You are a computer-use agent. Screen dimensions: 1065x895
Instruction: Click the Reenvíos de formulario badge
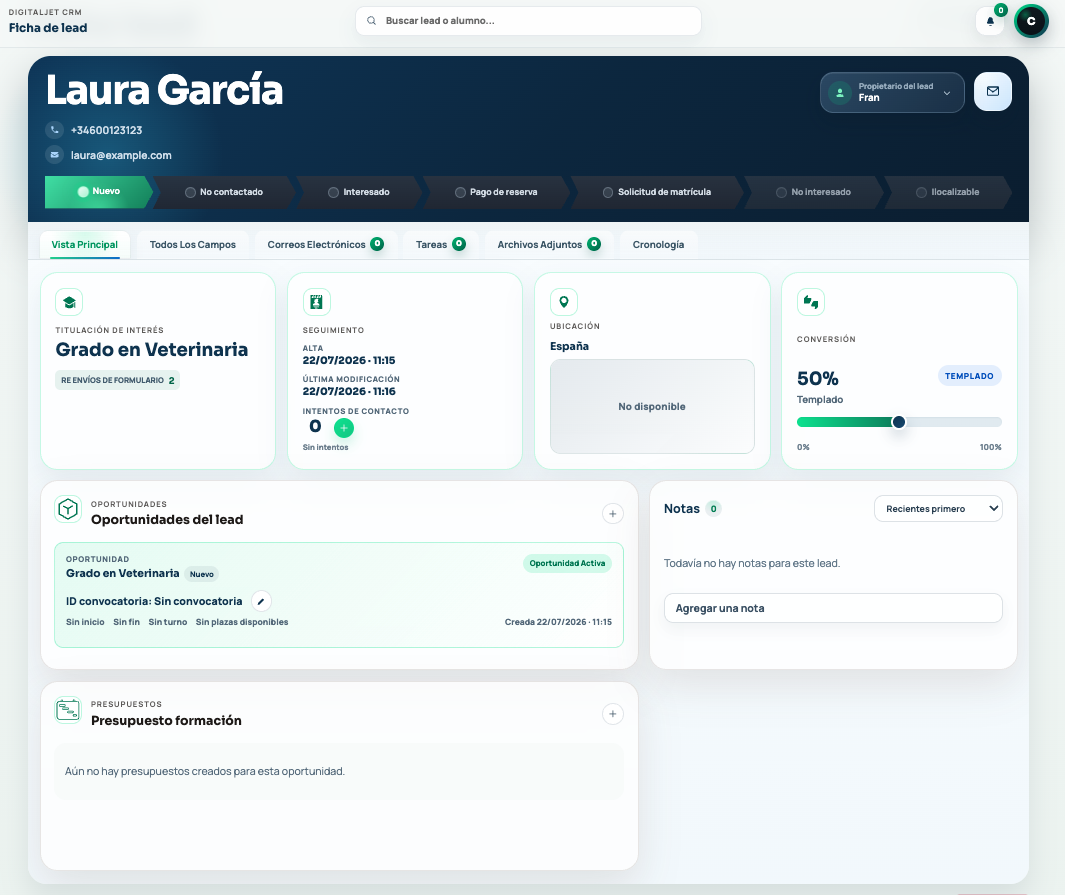(x=118, y=380)
